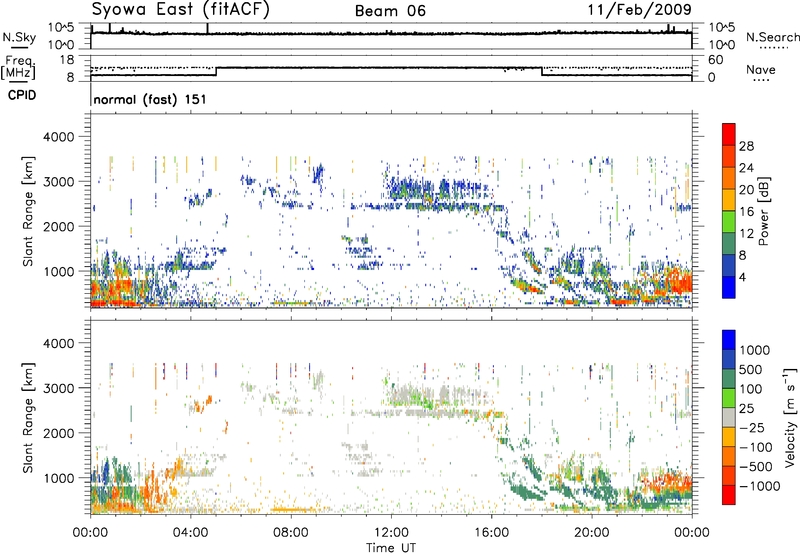Click the "Nave" legend label
The image size is (800, 554).
point(761,70)
